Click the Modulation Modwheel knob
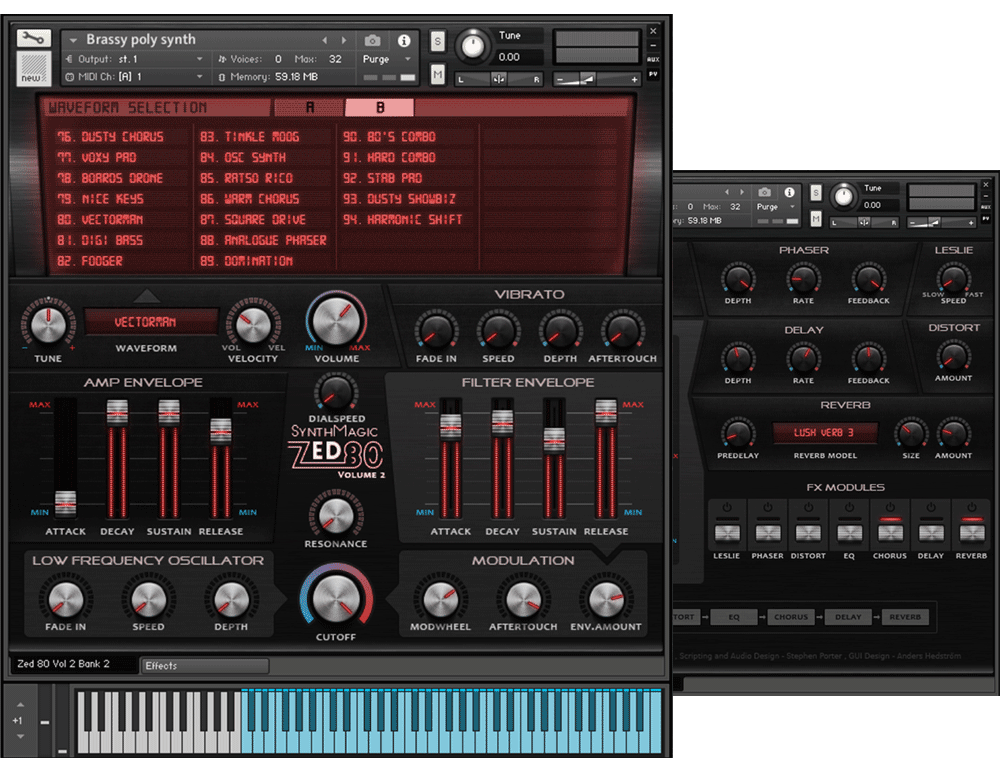This screenshot has width=1000, height=772. click(440, 599)
